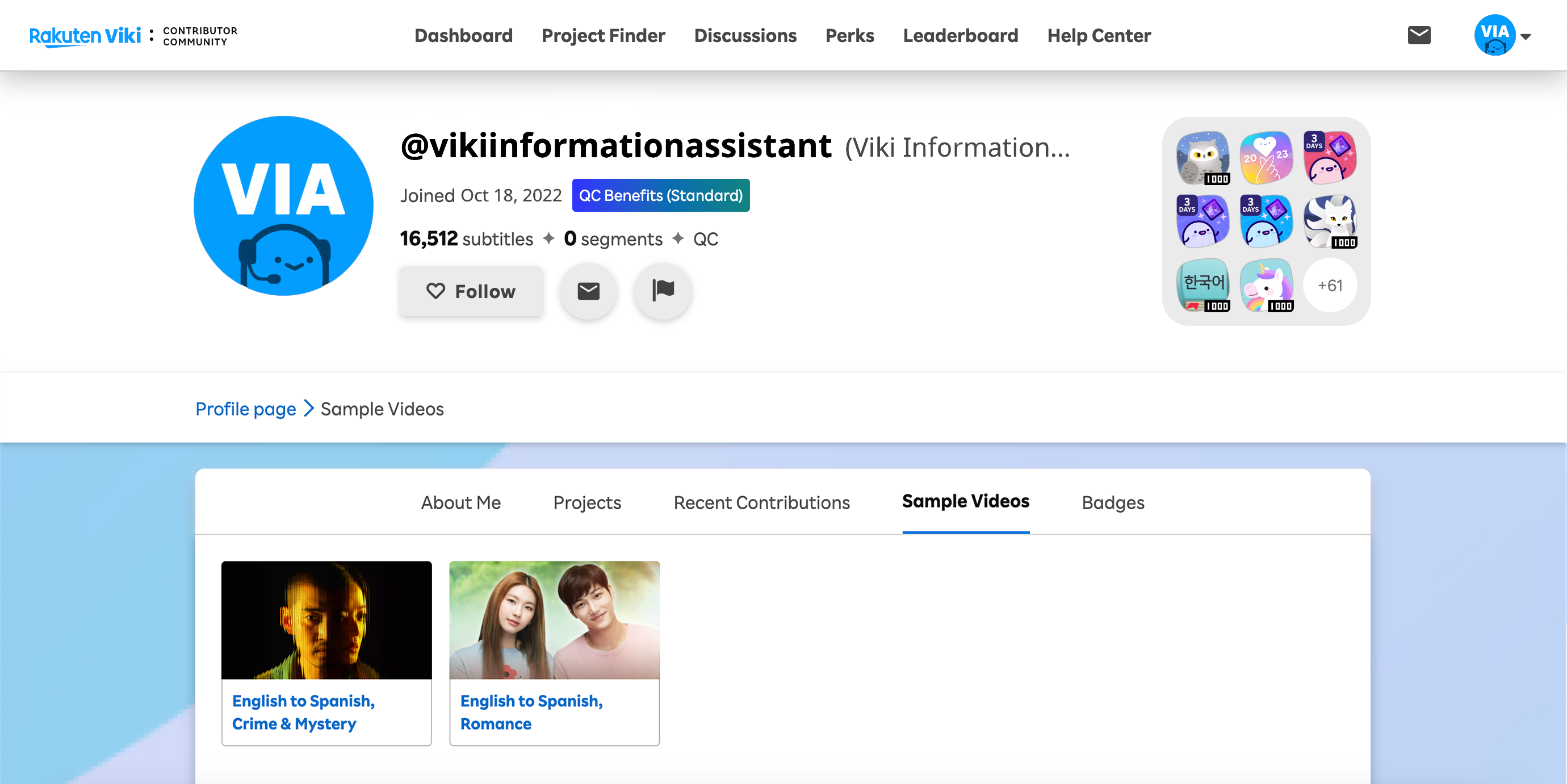The height and width of the screenshot is (784, 1567).
Task: Open the blue 3 Days badge
Action: (x=1267, y=221)
